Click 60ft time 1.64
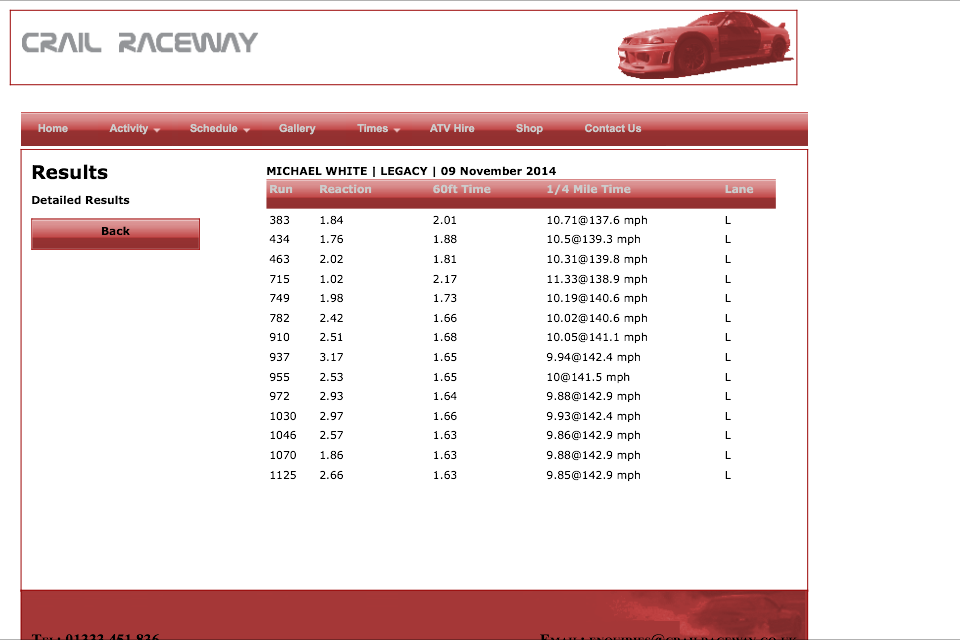The height and width of the screenshot is (640, 960). (445, 396)
